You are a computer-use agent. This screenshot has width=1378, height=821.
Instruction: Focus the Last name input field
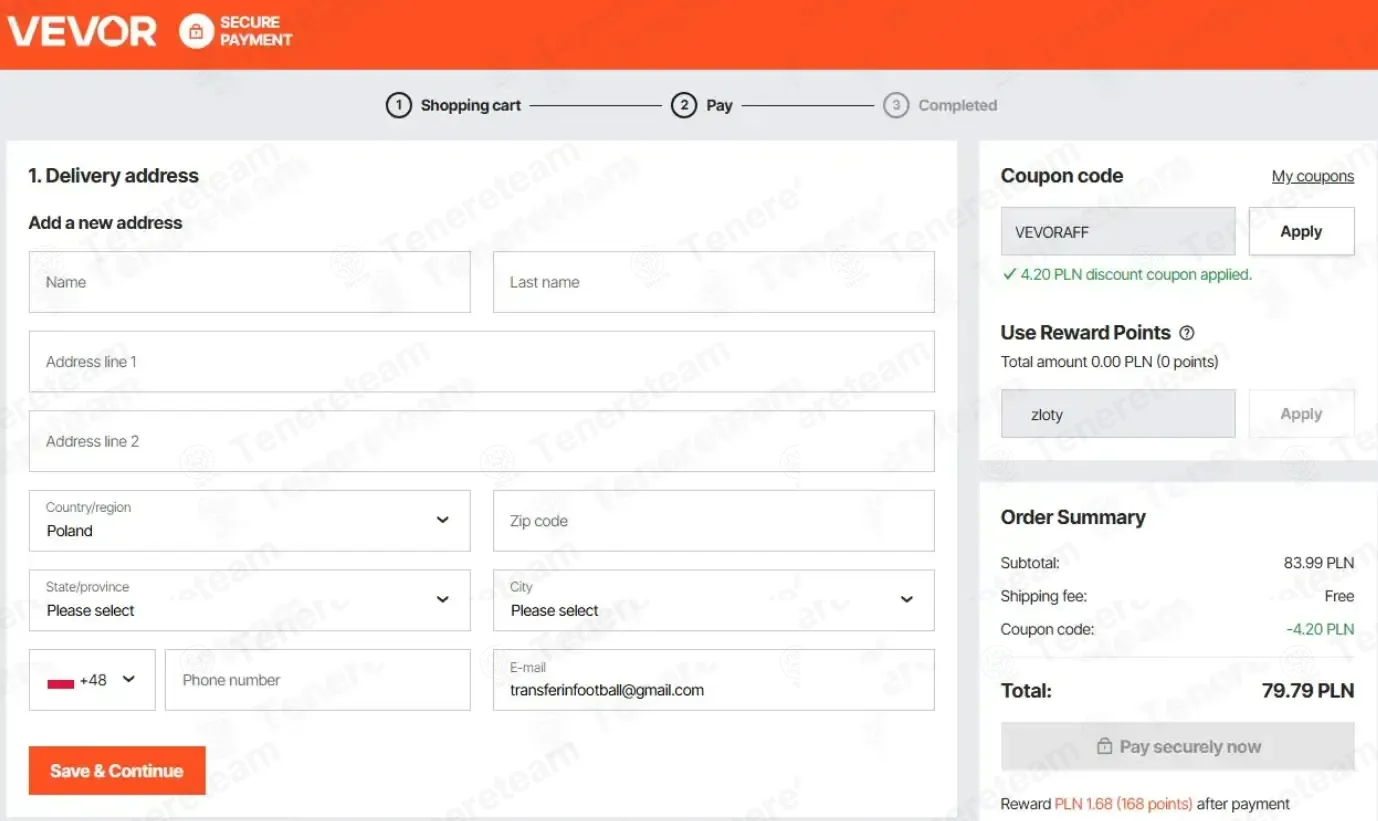[x=714, y=282]
